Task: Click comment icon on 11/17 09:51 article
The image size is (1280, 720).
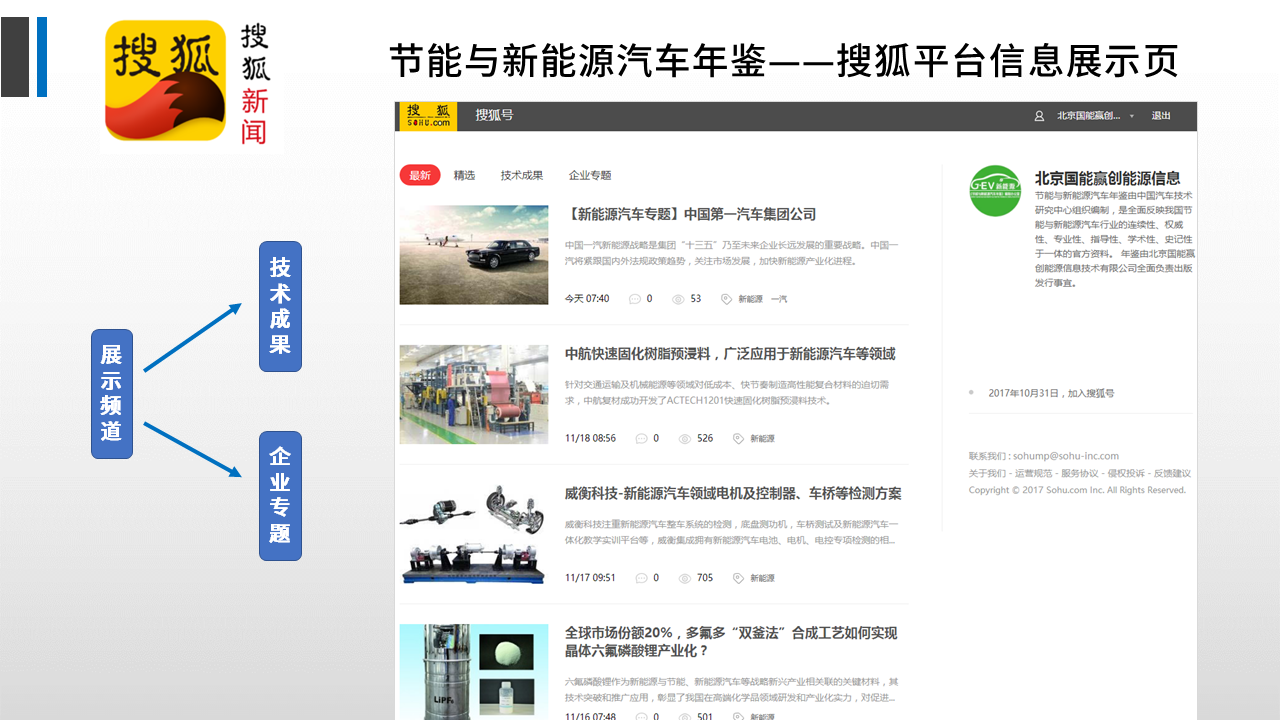Action: coord(641,578)
